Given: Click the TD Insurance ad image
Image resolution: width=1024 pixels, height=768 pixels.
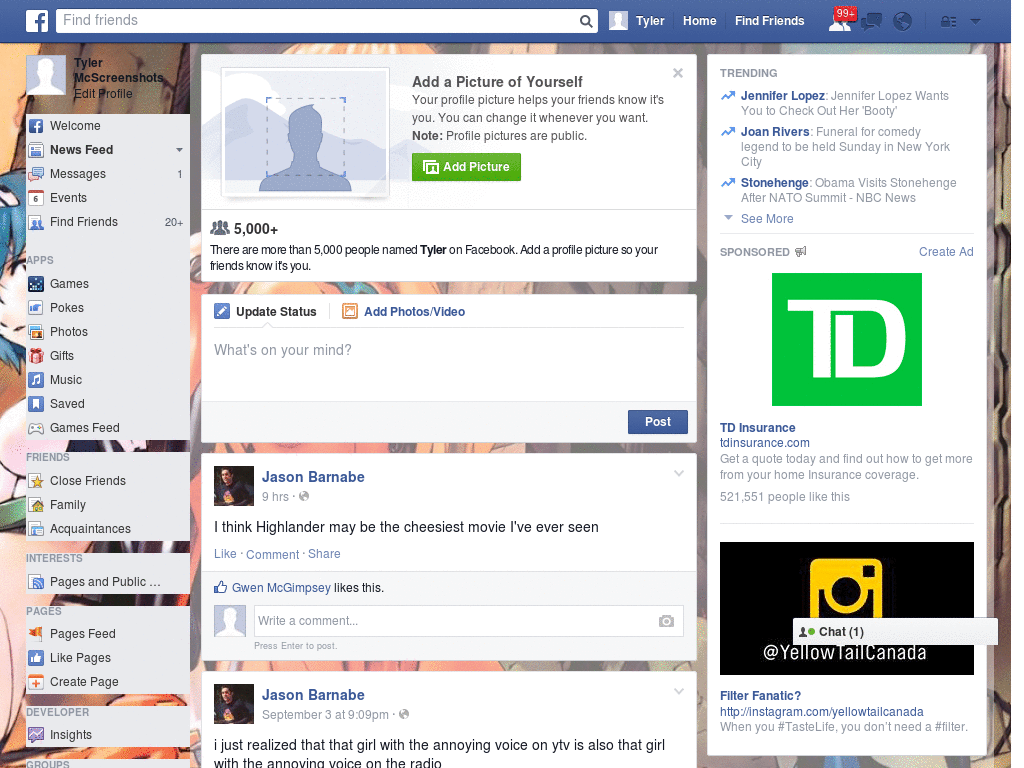Looking at the screenshot, I should coord(846,340).
